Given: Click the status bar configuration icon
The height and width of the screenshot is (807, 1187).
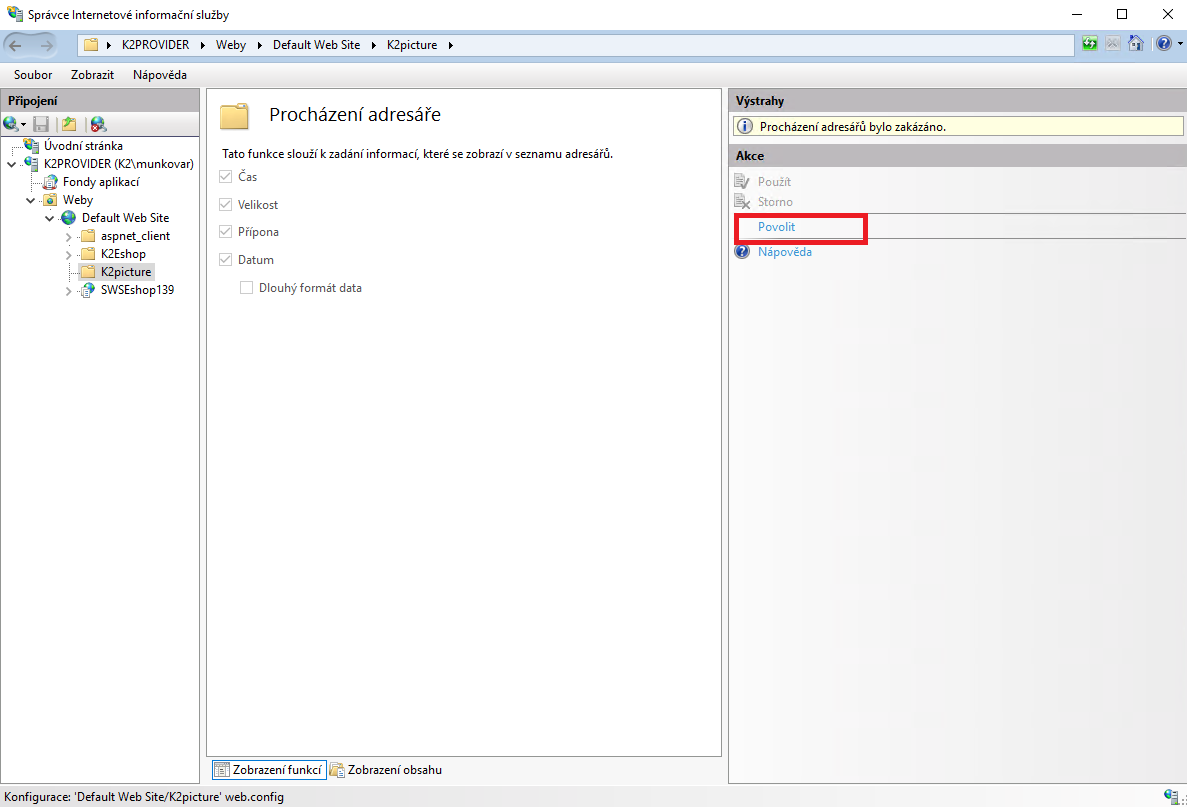Looking at the screenshot, I should tap(1171, 796).
